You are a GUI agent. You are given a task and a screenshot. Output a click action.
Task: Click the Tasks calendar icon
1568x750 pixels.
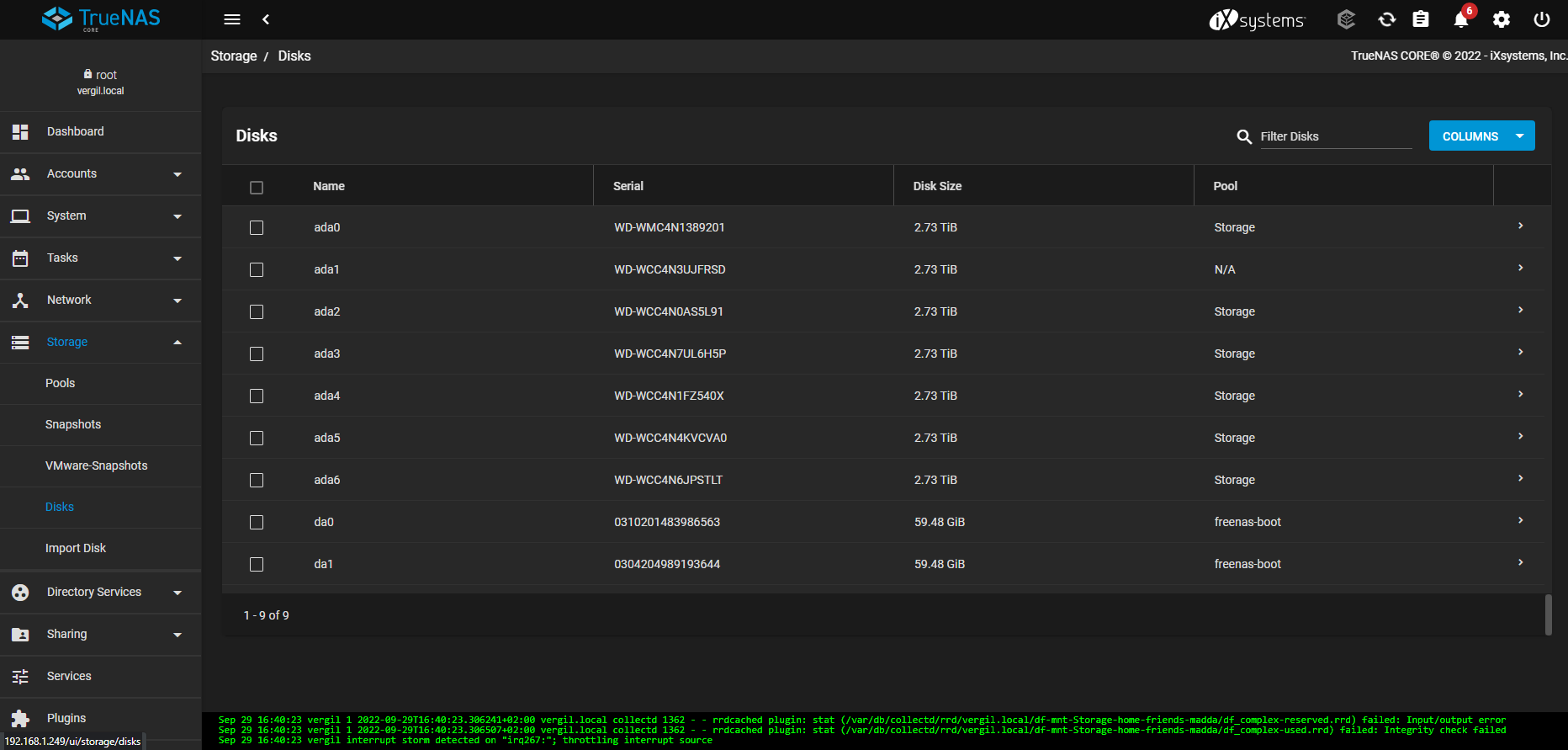(x=20, y=258)
